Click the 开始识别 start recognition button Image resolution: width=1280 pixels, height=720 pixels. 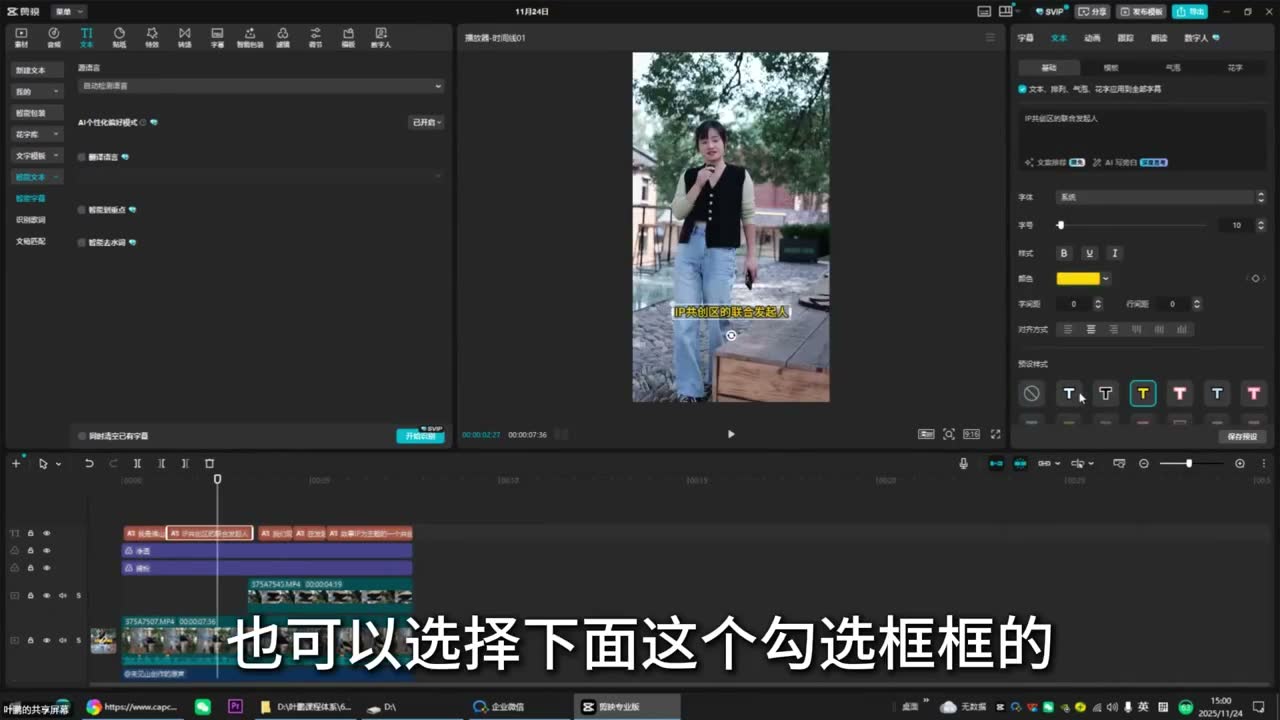click(x=420, y=436)
